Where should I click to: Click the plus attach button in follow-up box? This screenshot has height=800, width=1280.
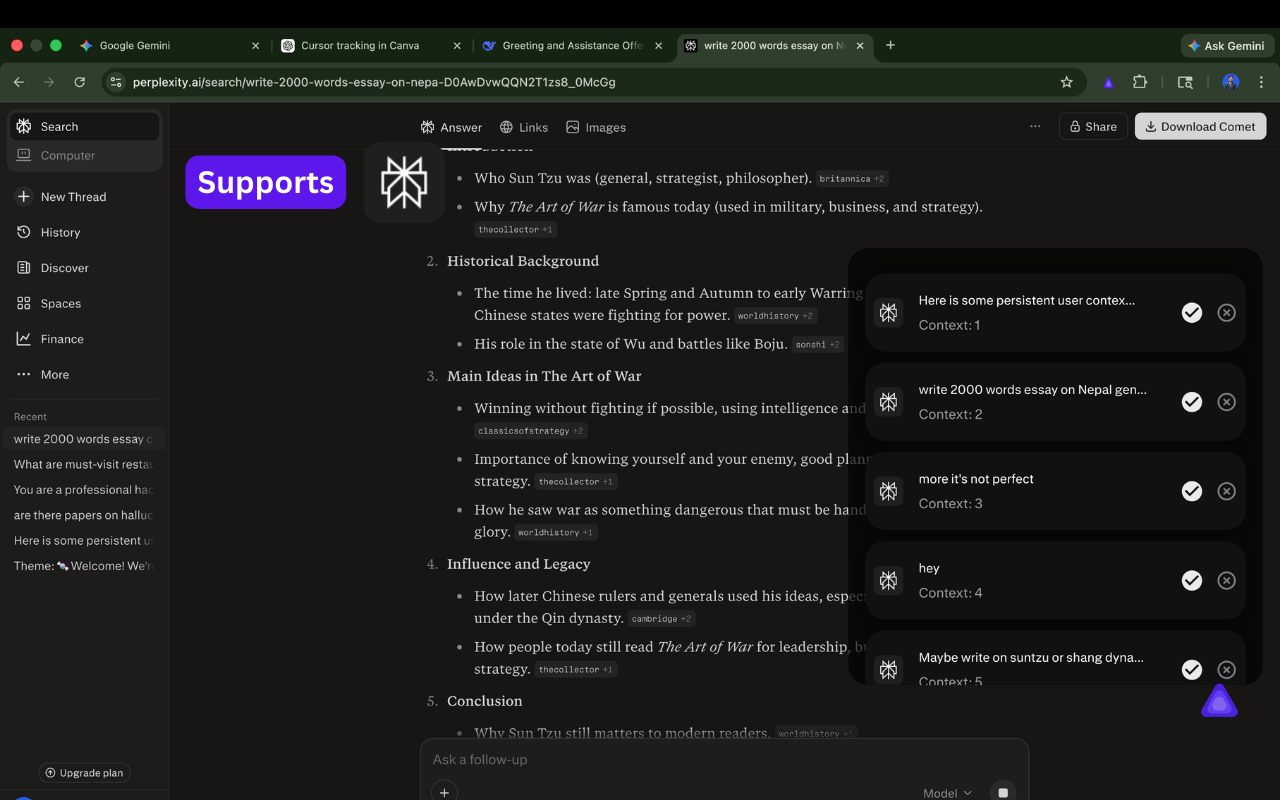(x=444, y=792)
